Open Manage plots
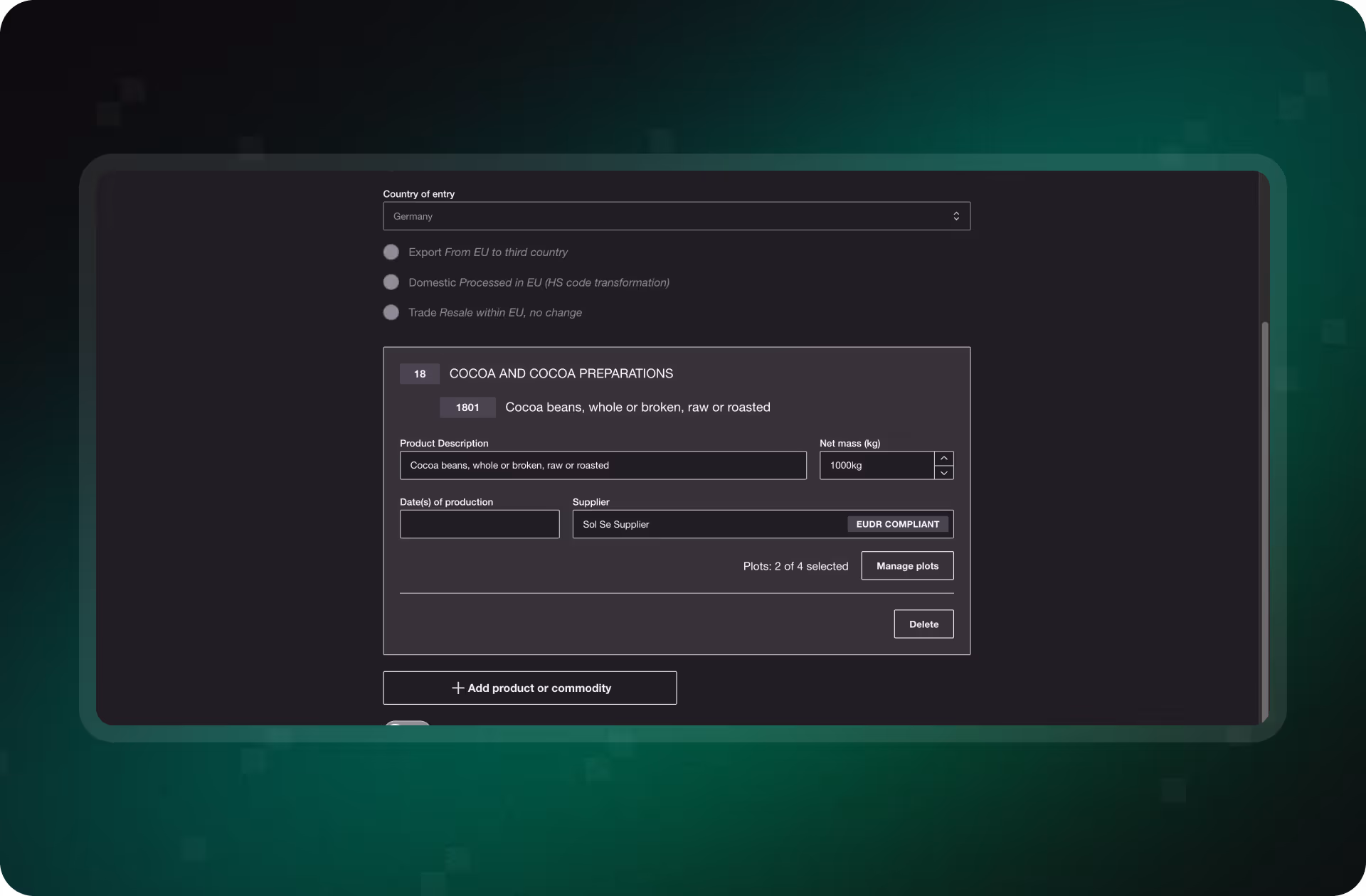 point(907,566)
